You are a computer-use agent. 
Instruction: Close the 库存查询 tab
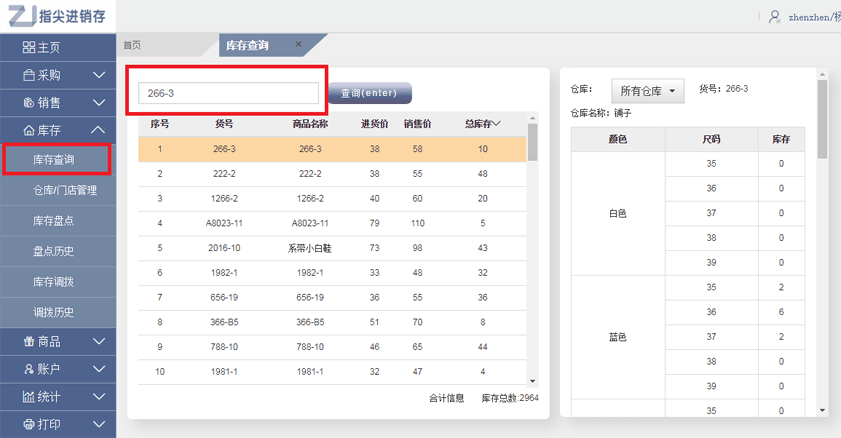(x=298, y=45)
